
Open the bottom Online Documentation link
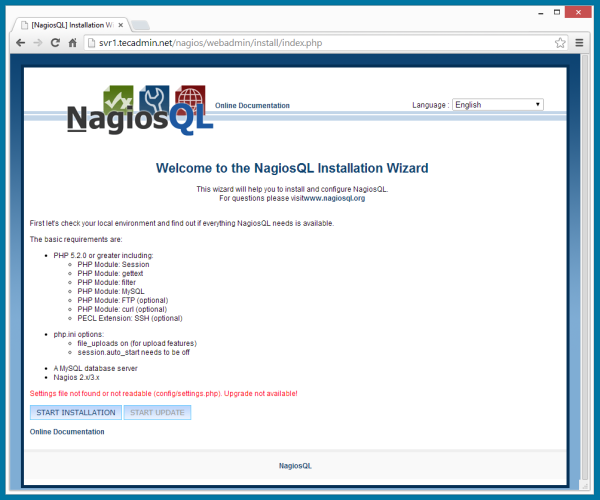point(67,432)
